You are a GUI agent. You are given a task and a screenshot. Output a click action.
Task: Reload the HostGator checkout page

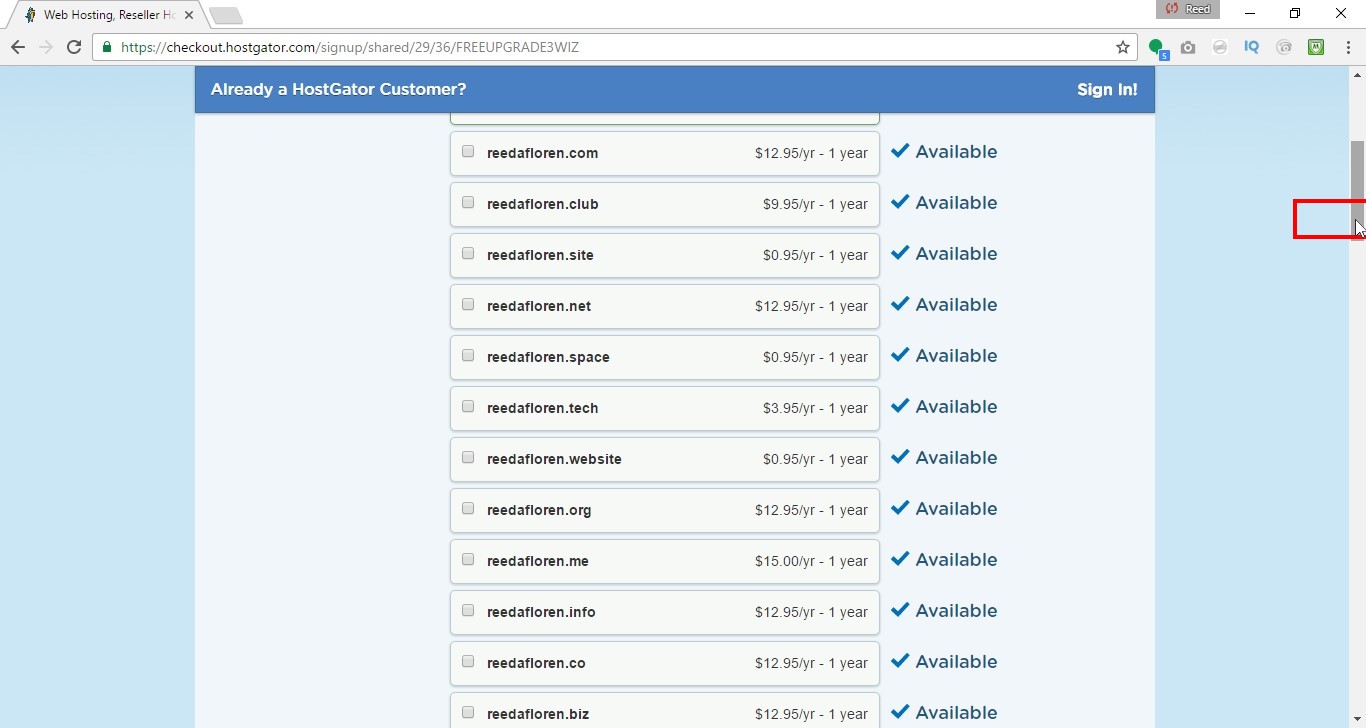point(74,47)
